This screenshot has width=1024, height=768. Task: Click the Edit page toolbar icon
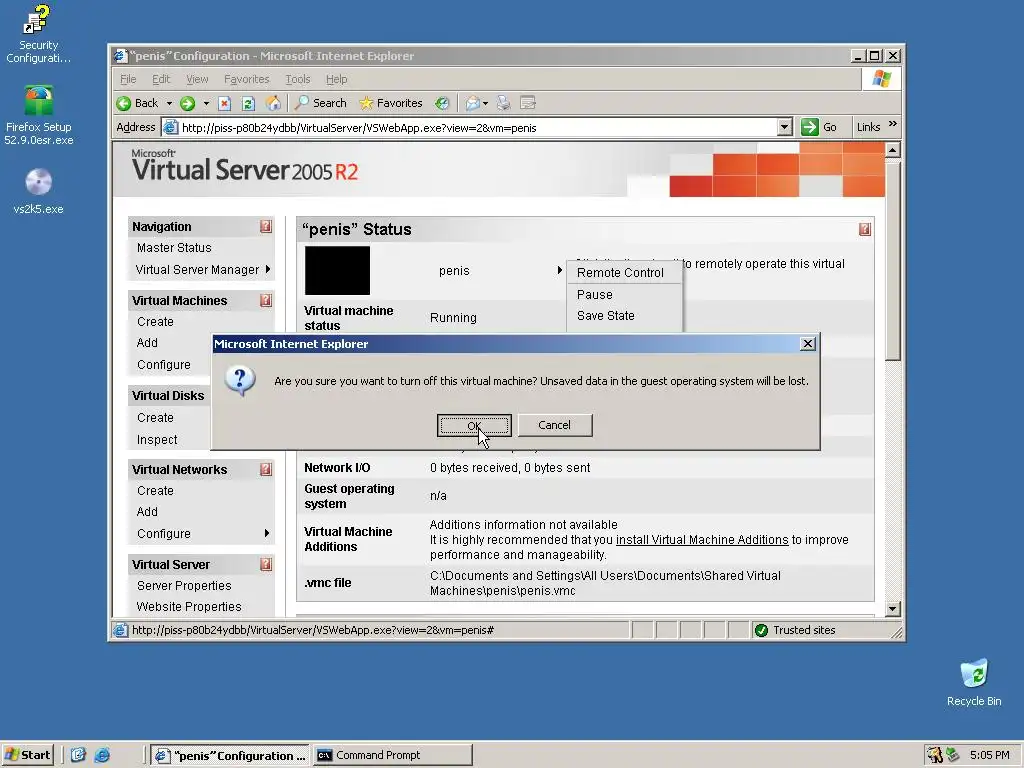[x=528, y=103]
